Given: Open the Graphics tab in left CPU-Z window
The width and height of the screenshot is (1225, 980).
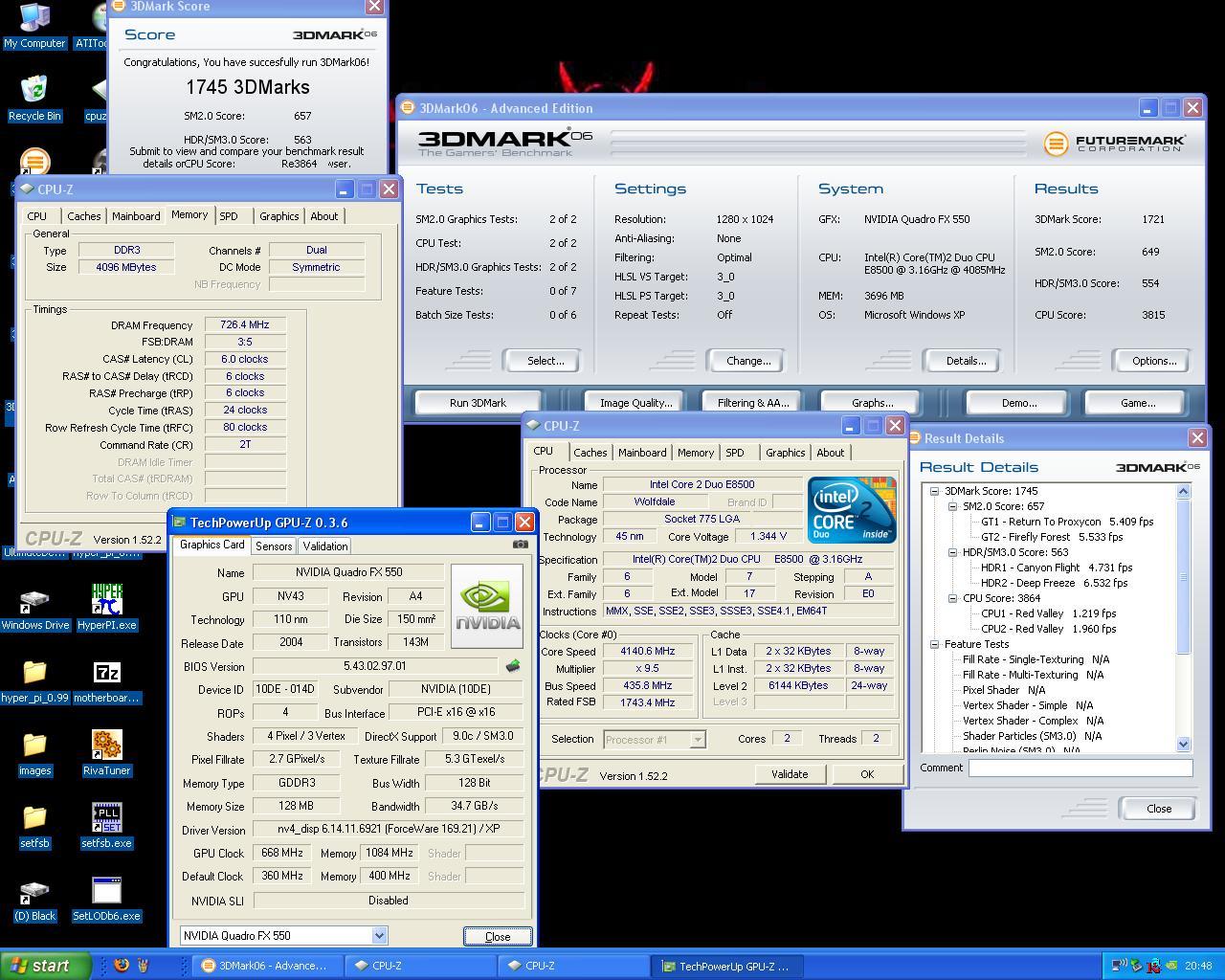Looking at the screenshot, I should [x=279, y=216].
